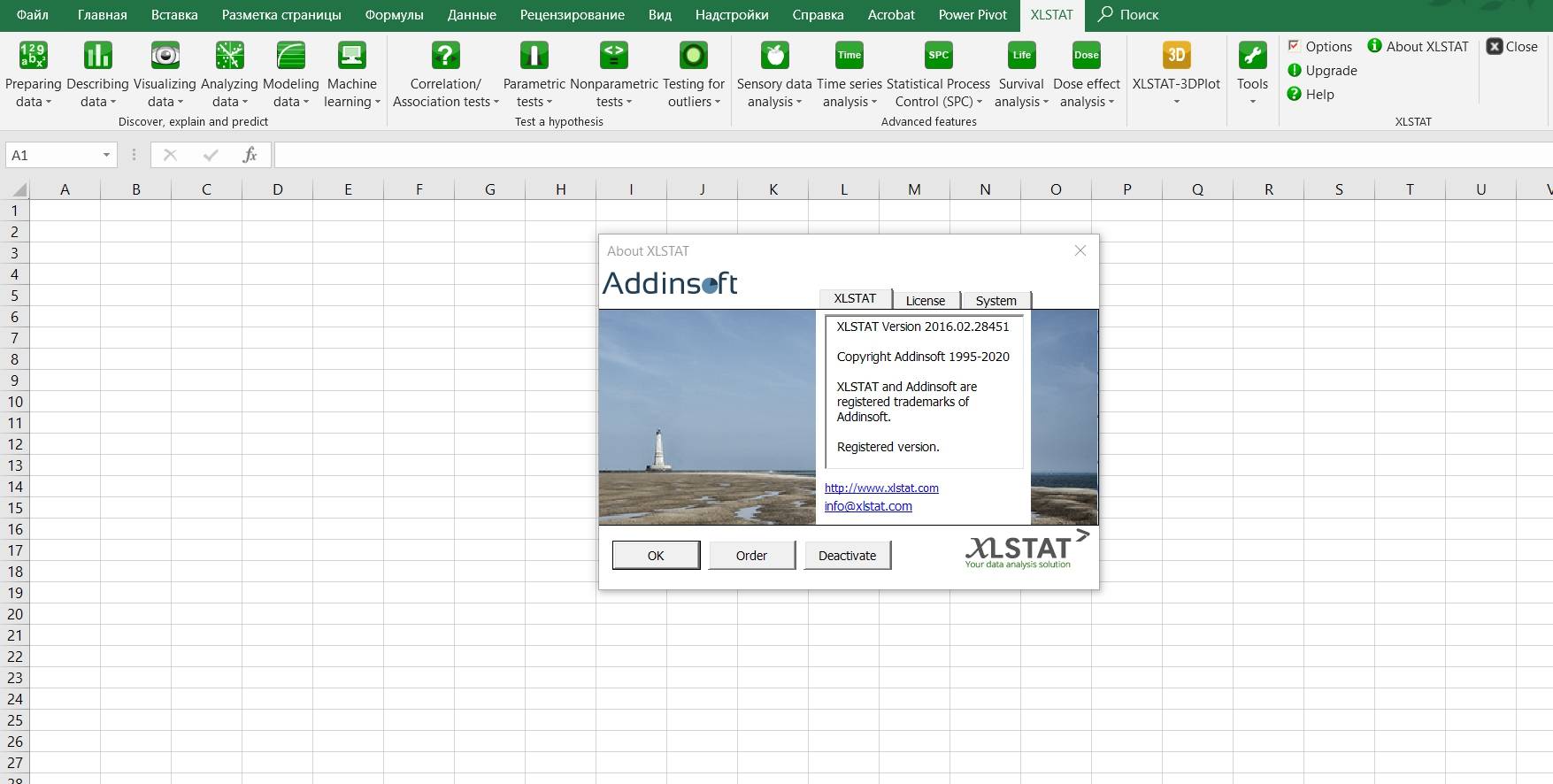Open the Survival analysis Life icon
1553x784 pixels.
tap(1022, 56)
